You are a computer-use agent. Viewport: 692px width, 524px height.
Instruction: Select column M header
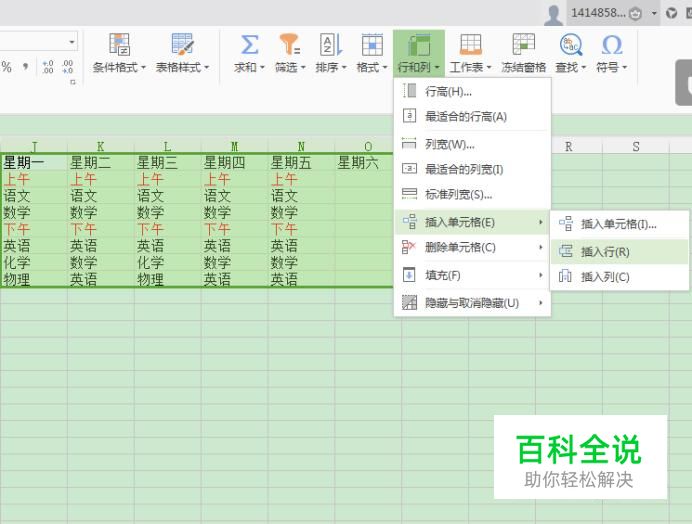[x=234, y=146]
